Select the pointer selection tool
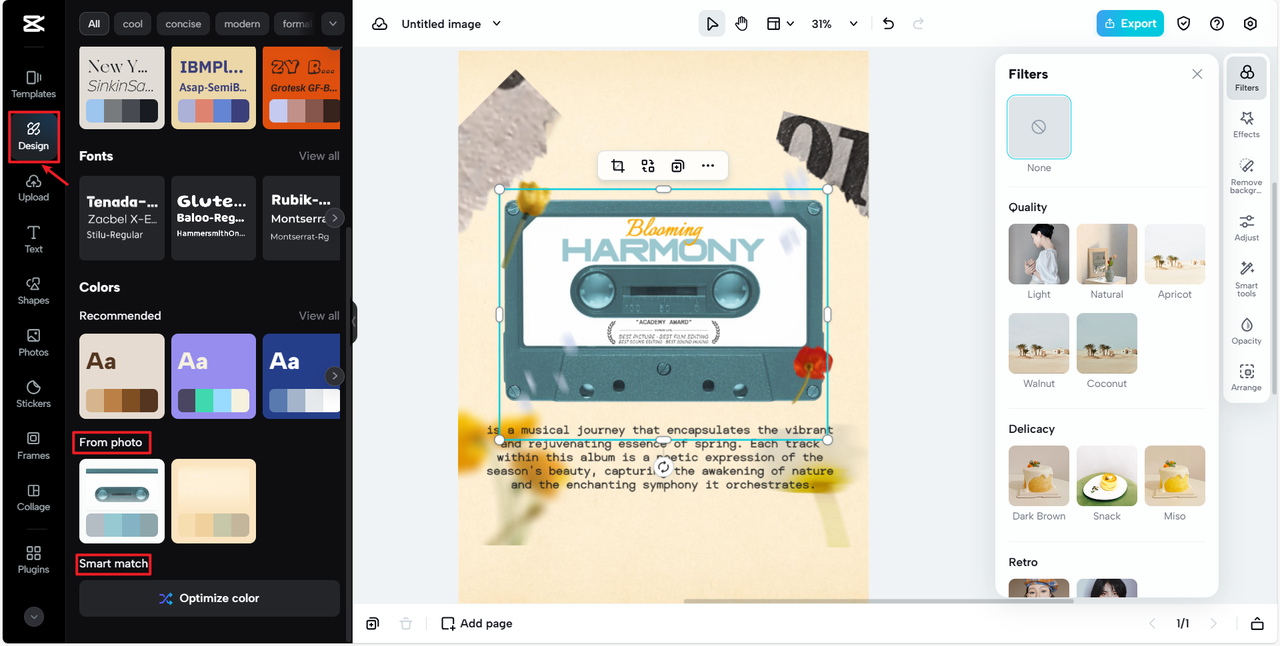Screen dimensions: 1280x646 coord(711,24)
